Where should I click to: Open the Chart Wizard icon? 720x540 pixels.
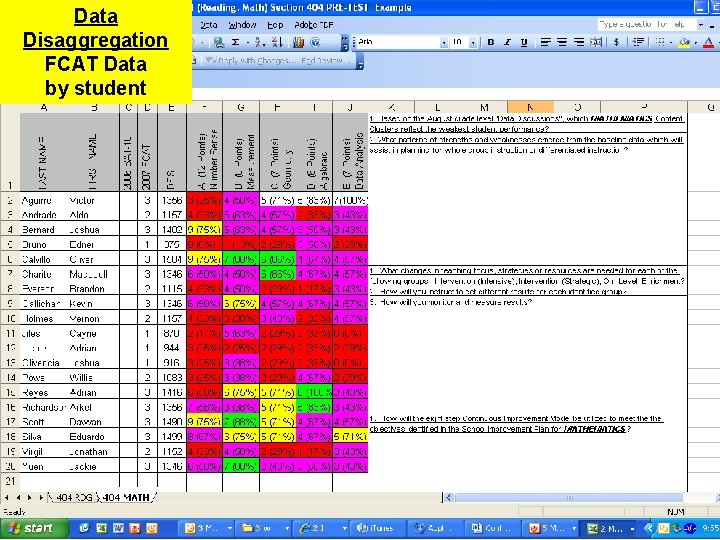pyautogui.click(x=298, y=42)
